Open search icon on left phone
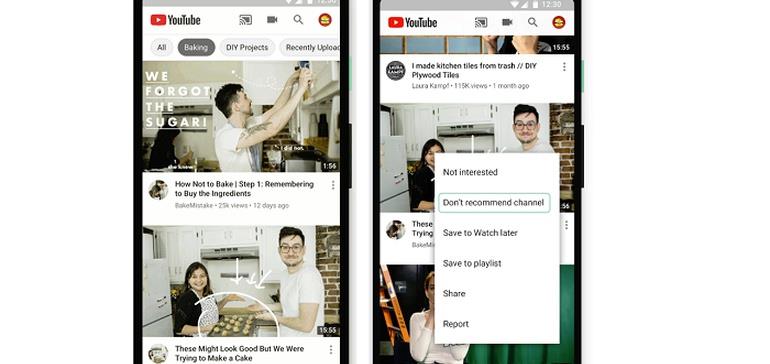 tap(298, 20)
